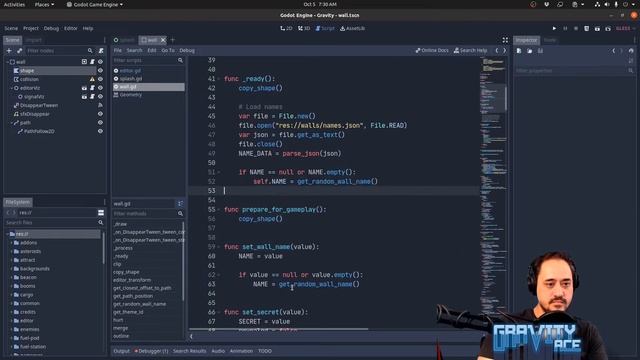Toggle visibility of PathFollow2D node
The width and height of the screenshot is (640, 360).
click(x=100, y=131)
